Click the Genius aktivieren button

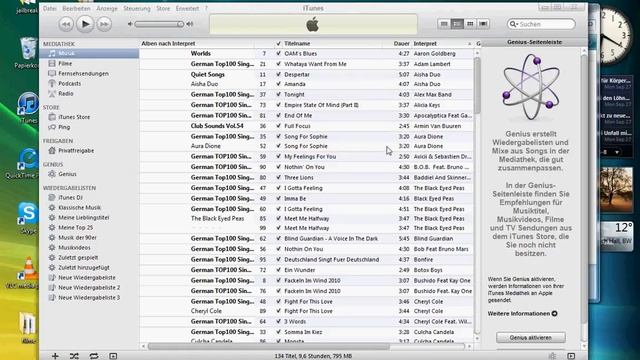tap(531, 338)
